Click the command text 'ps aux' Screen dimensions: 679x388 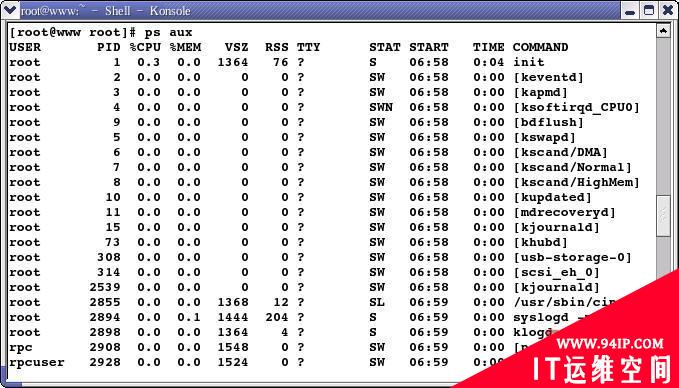(168, 32)
